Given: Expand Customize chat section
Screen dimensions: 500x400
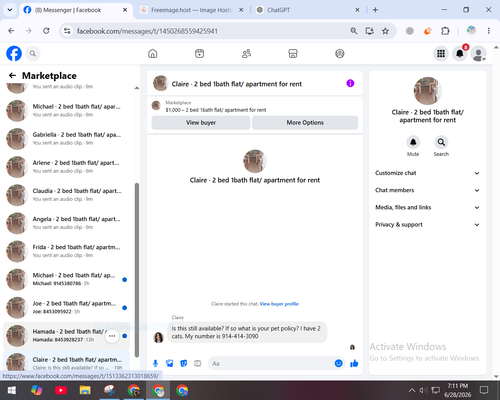Looking at the screenshot, I should tap(427, 173).
